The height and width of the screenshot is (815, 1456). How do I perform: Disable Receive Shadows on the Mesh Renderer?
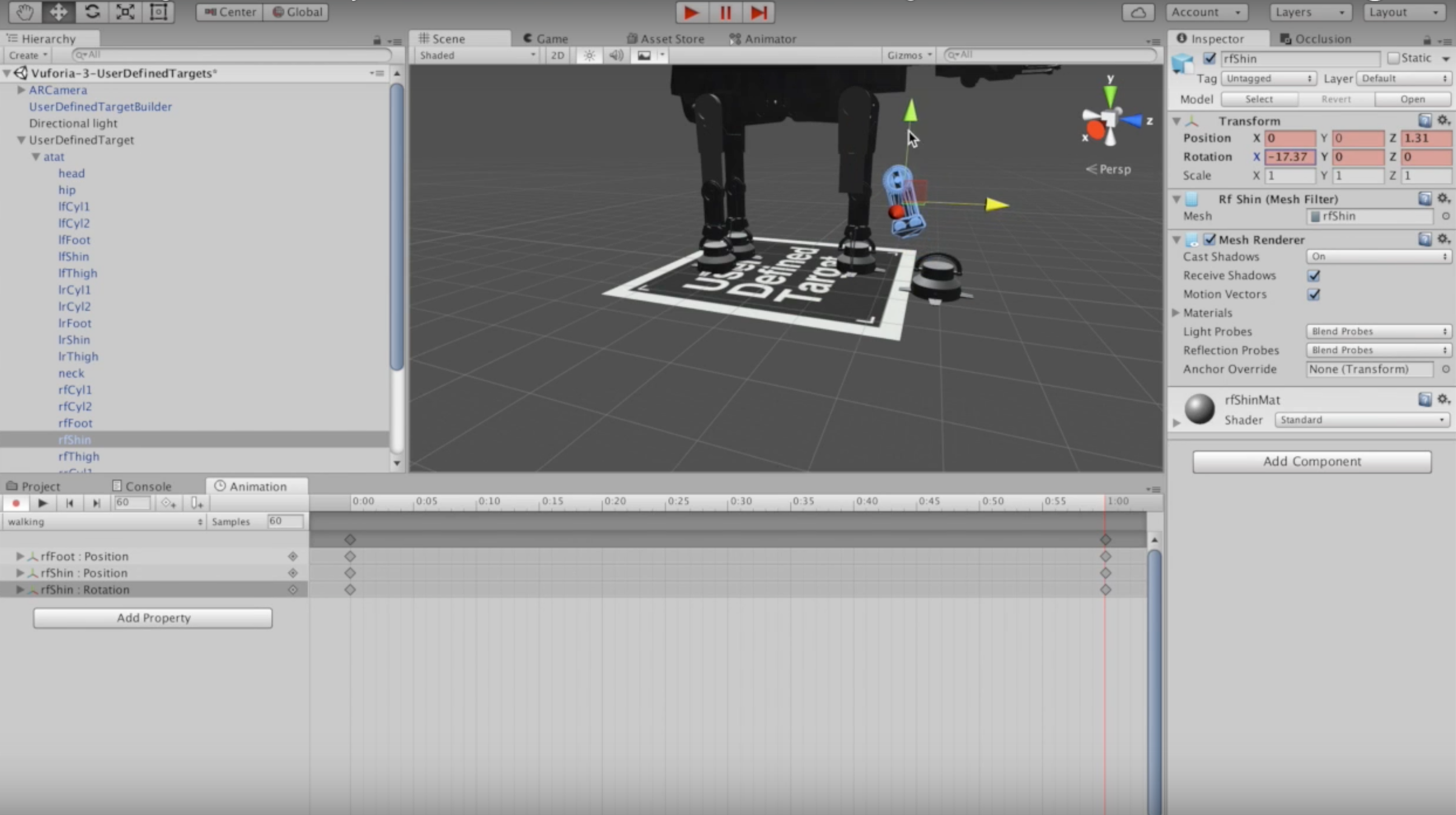coord(1313,276)
